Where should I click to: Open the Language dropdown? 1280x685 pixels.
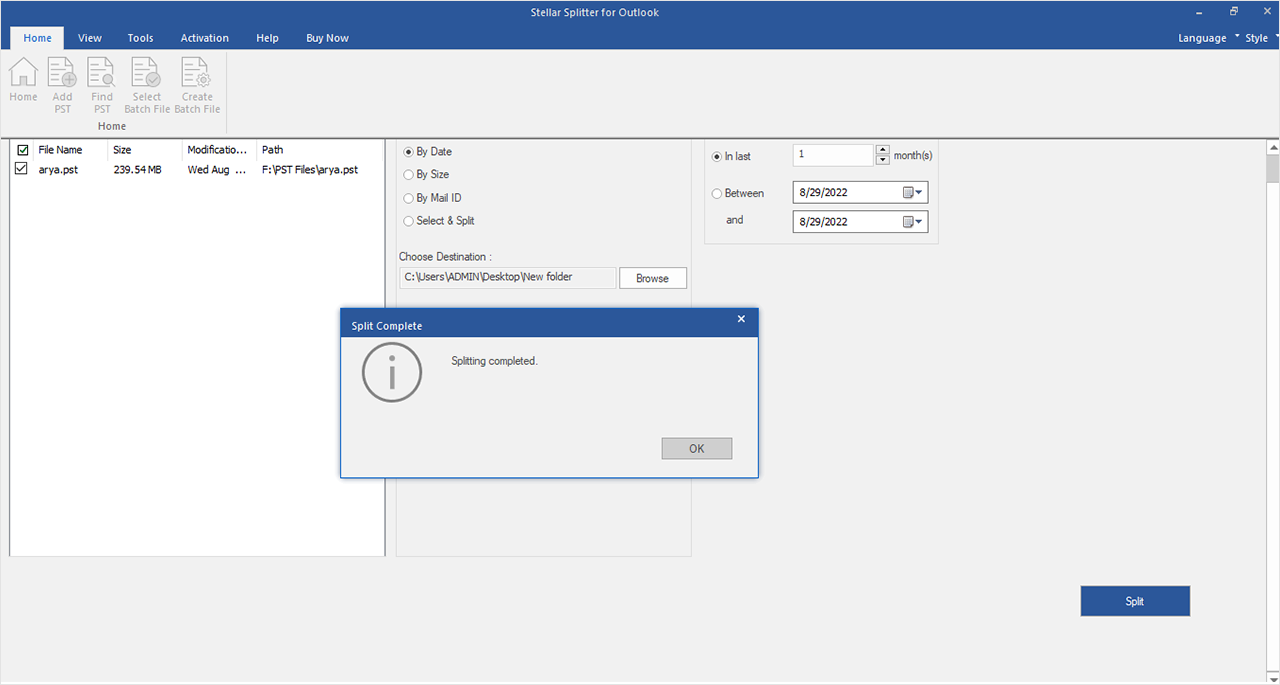click(1208, 38)
